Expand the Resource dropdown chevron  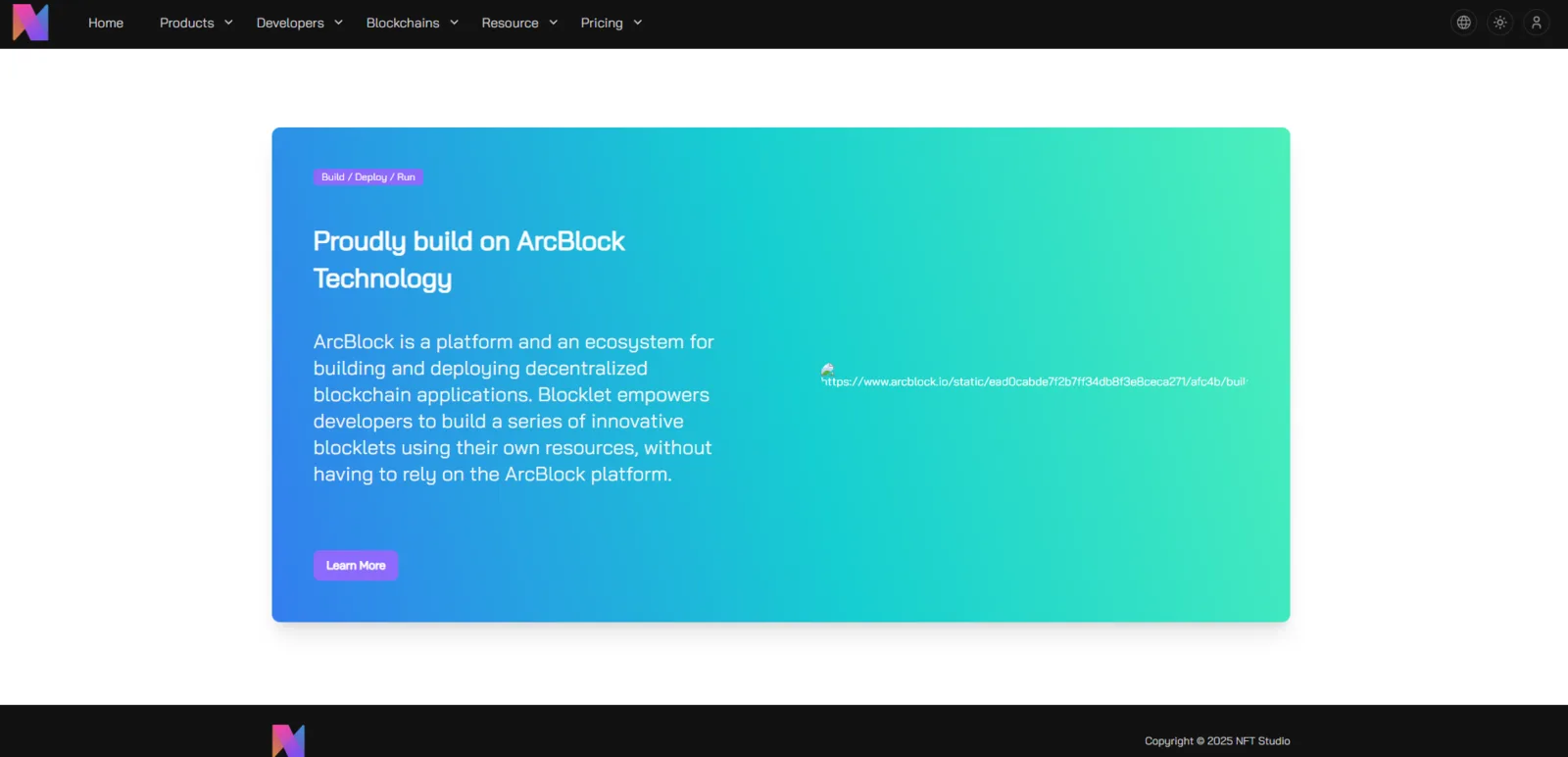553,23
